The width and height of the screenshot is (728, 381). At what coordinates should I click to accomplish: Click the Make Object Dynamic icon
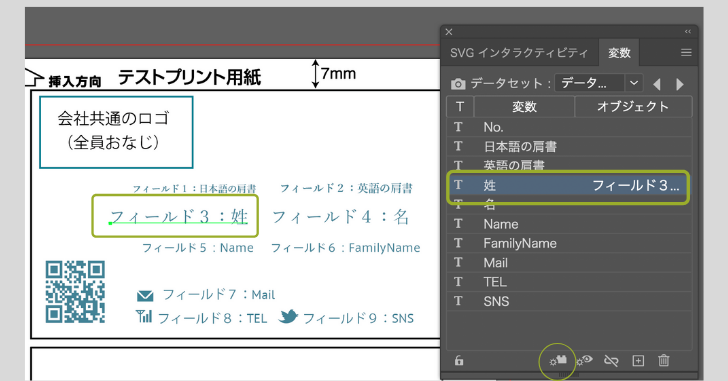pyautogui.click(x=559, y=360)
